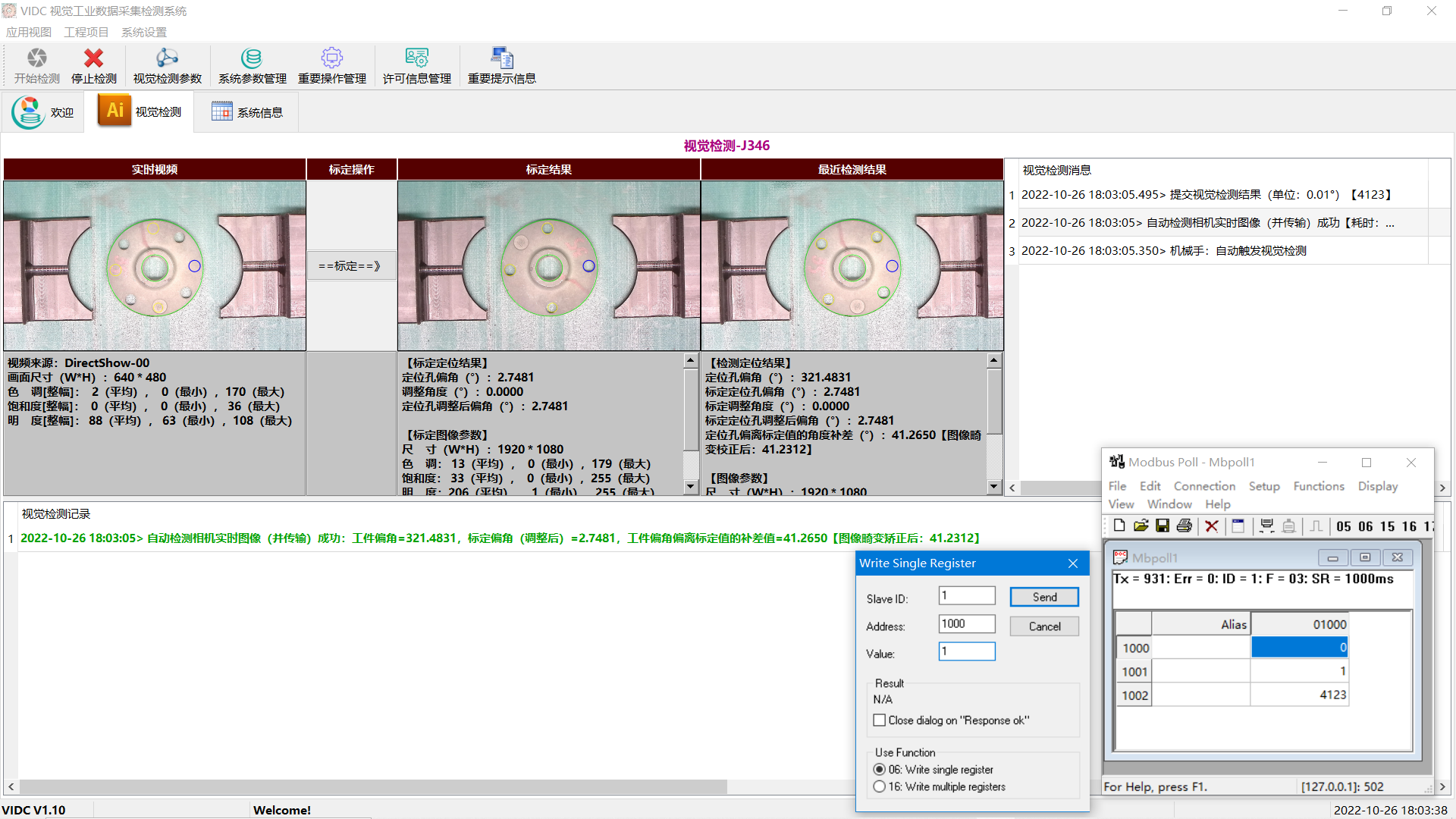Switch to the 系统信息 system info tab
Screen dimensions: 1456x819
tap(246, 112)
